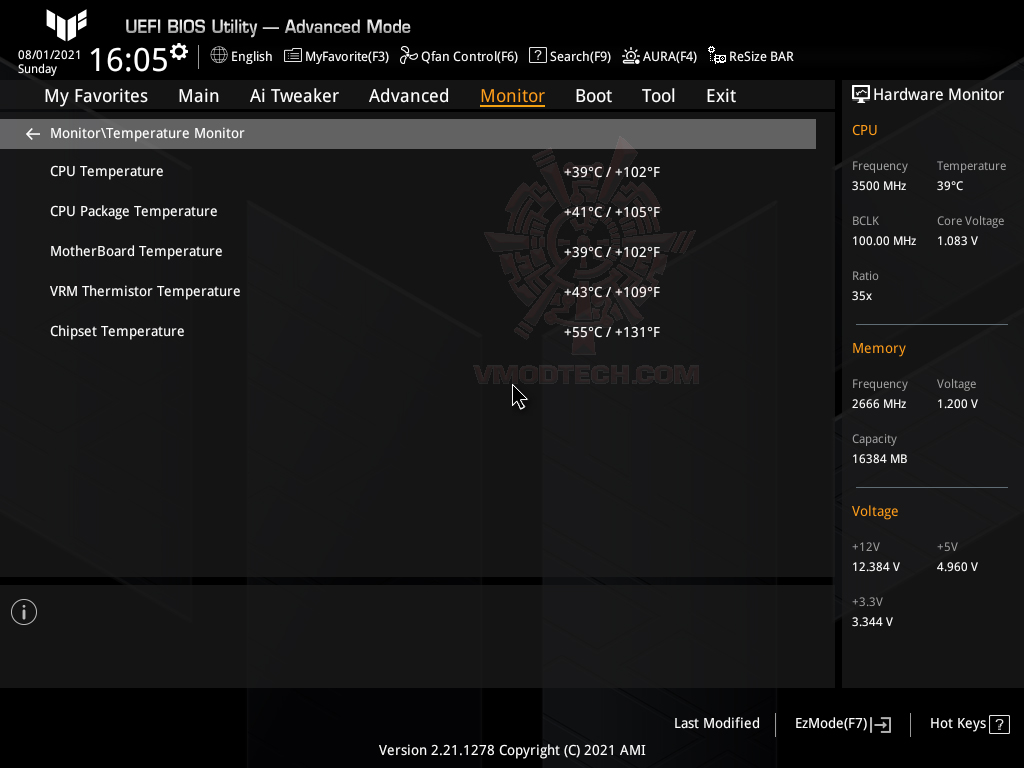Click the AURA lighting icon

[630, 56]
